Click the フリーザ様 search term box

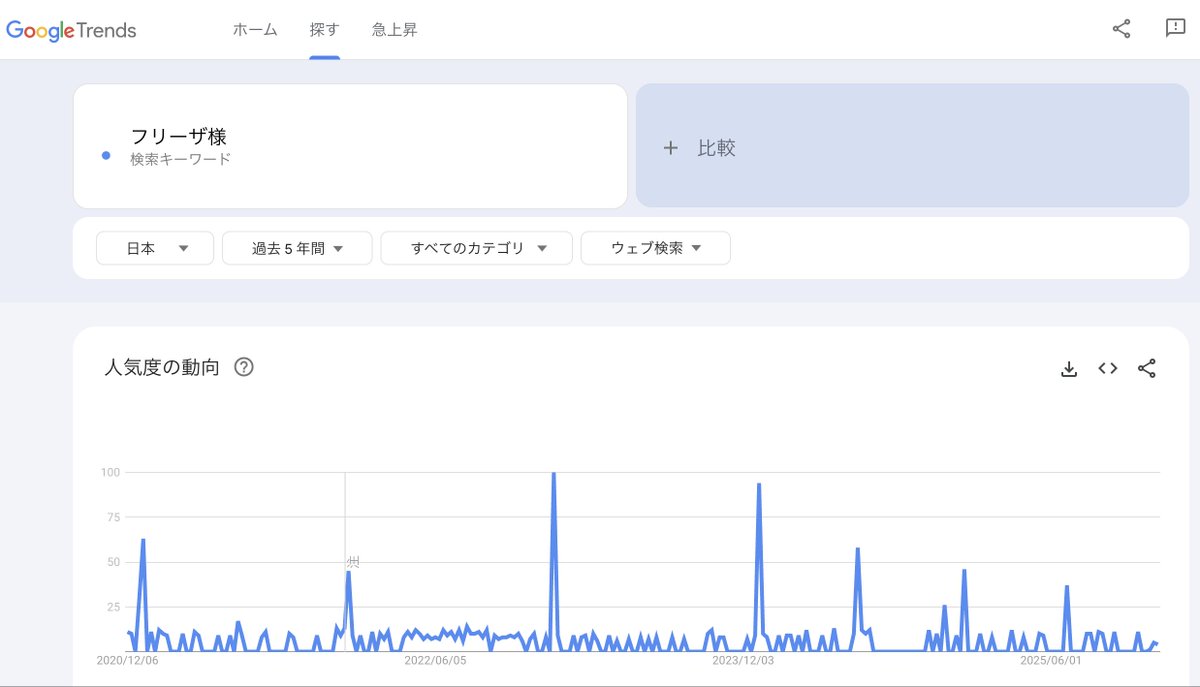[350, 146]
